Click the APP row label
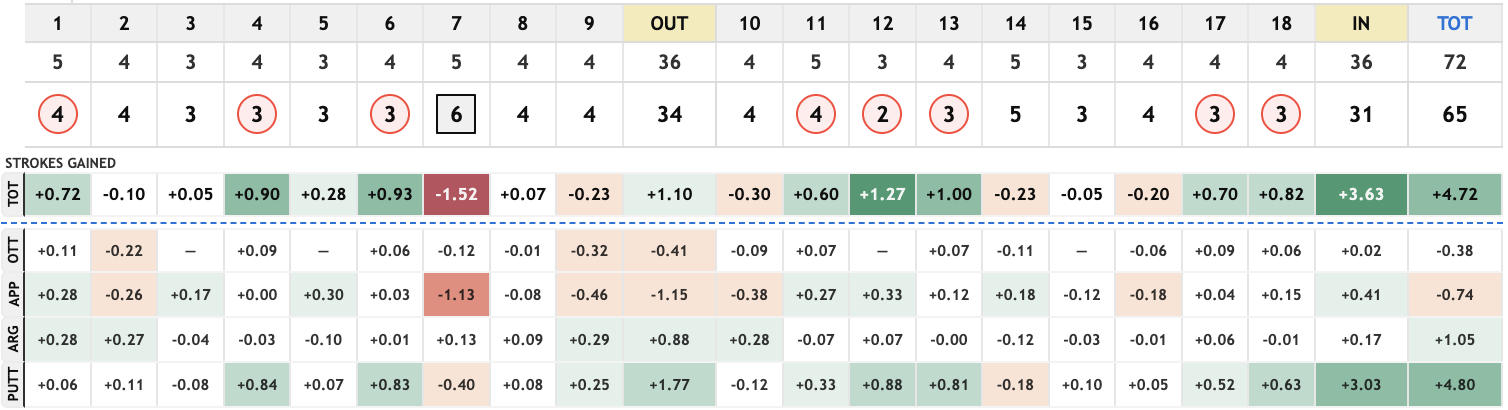This screenshot has height=410, width=1508. (x=11, y=295)
